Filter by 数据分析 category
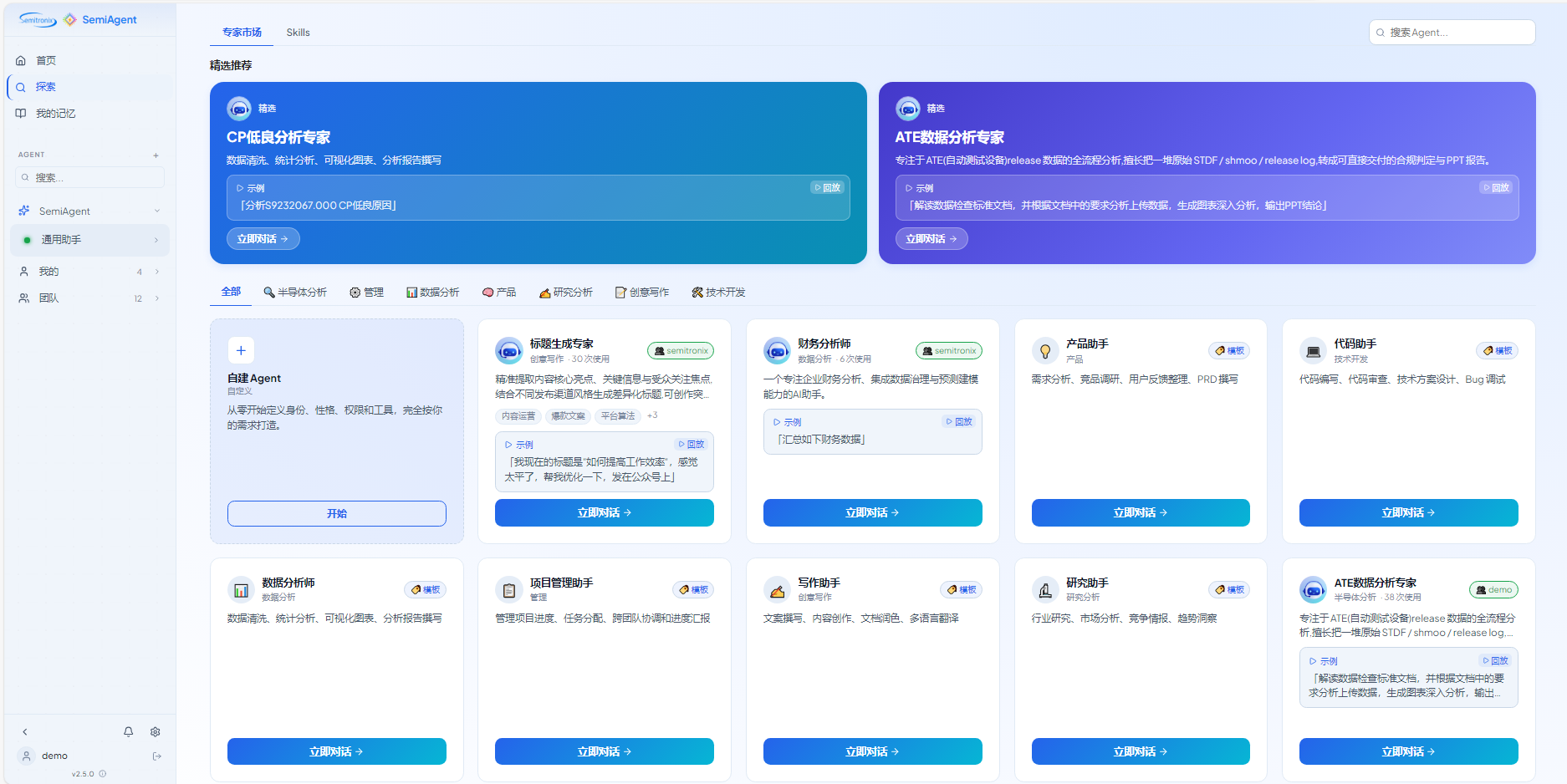The image size is (1567, 784). (432, 293)
